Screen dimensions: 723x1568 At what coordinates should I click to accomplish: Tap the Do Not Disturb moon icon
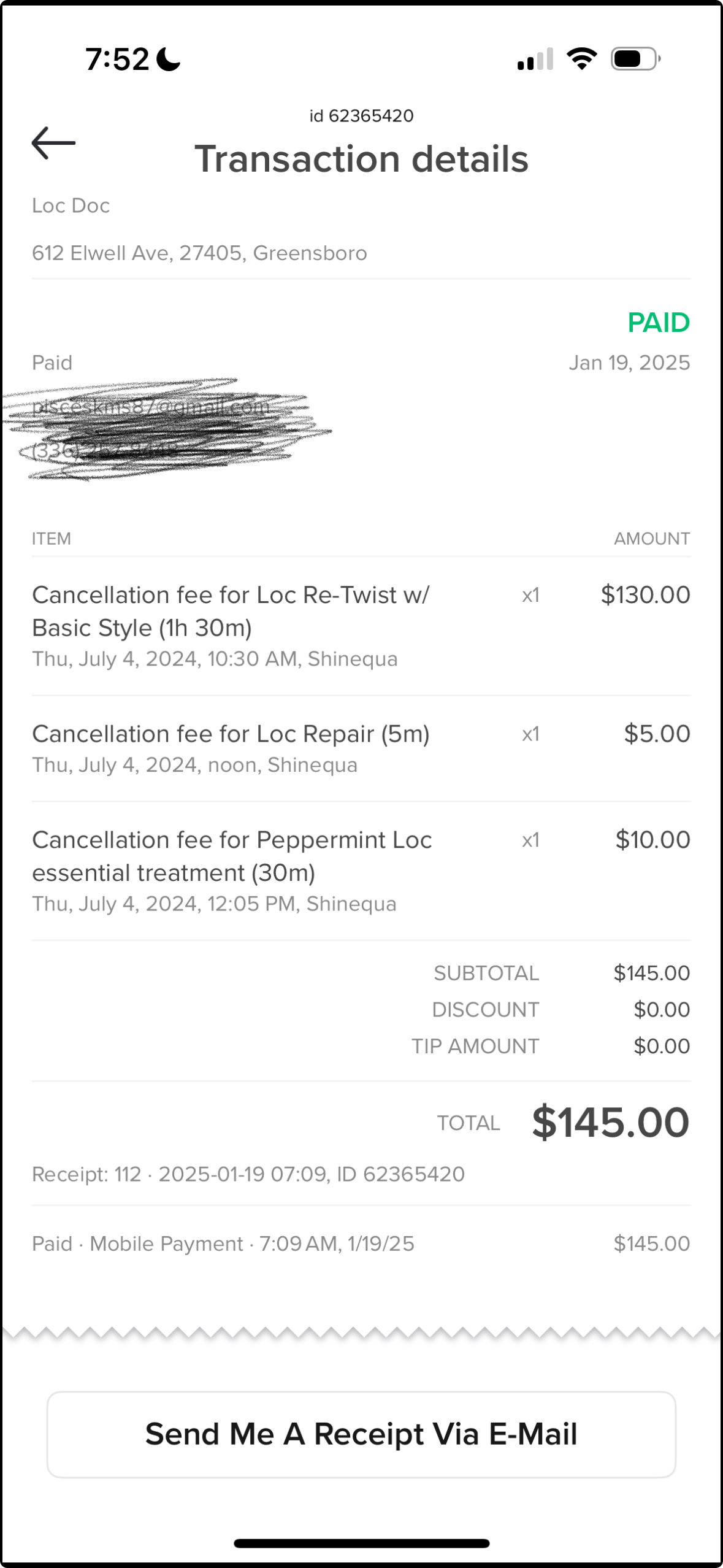coord(169,60)
